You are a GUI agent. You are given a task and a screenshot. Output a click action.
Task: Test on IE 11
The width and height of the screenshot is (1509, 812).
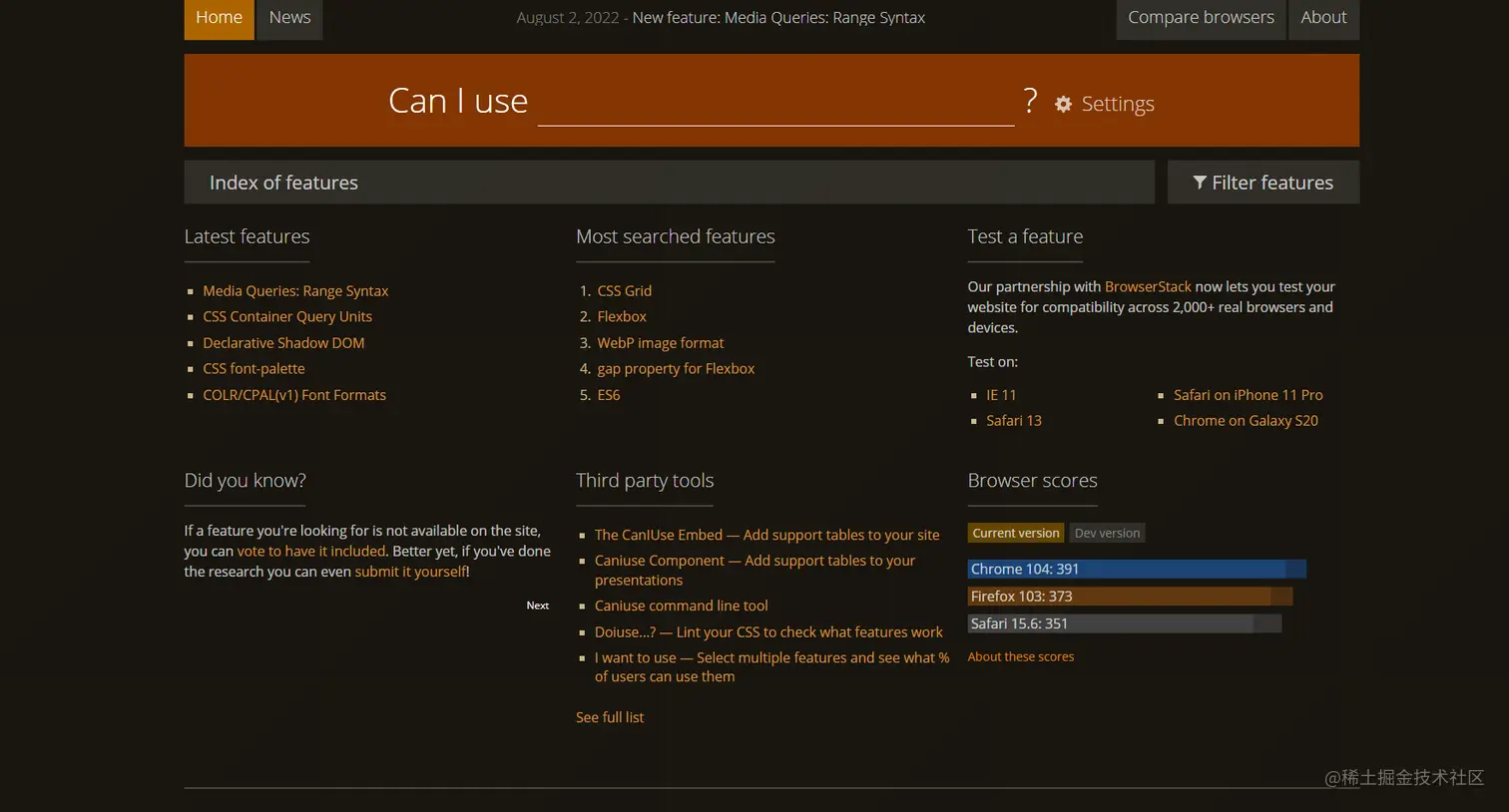point(1001,395)
